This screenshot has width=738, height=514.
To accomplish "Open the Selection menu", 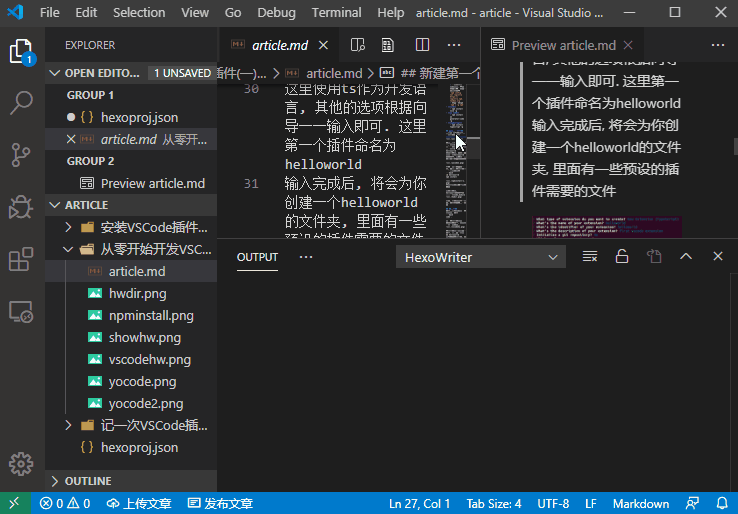I will click(139, 13).
